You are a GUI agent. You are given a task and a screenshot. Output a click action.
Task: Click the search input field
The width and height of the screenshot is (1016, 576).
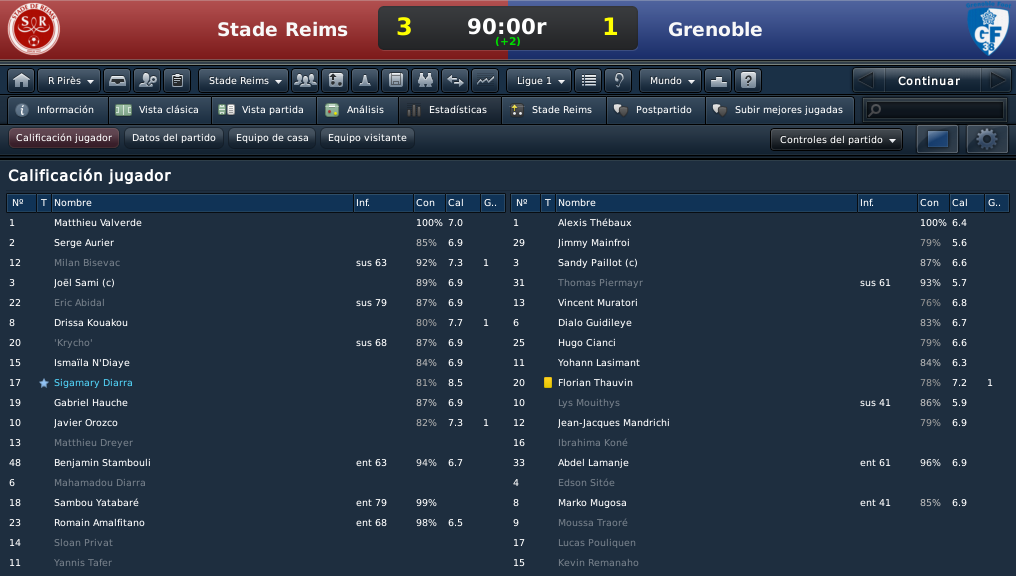(936, 110)
